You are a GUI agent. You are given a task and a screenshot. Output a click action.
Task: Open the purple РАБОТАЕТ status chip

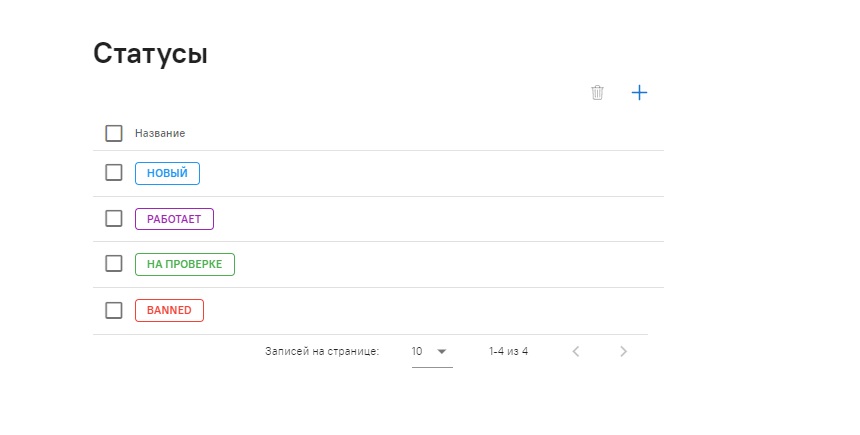pyautogui.click(x=174, y=218)
